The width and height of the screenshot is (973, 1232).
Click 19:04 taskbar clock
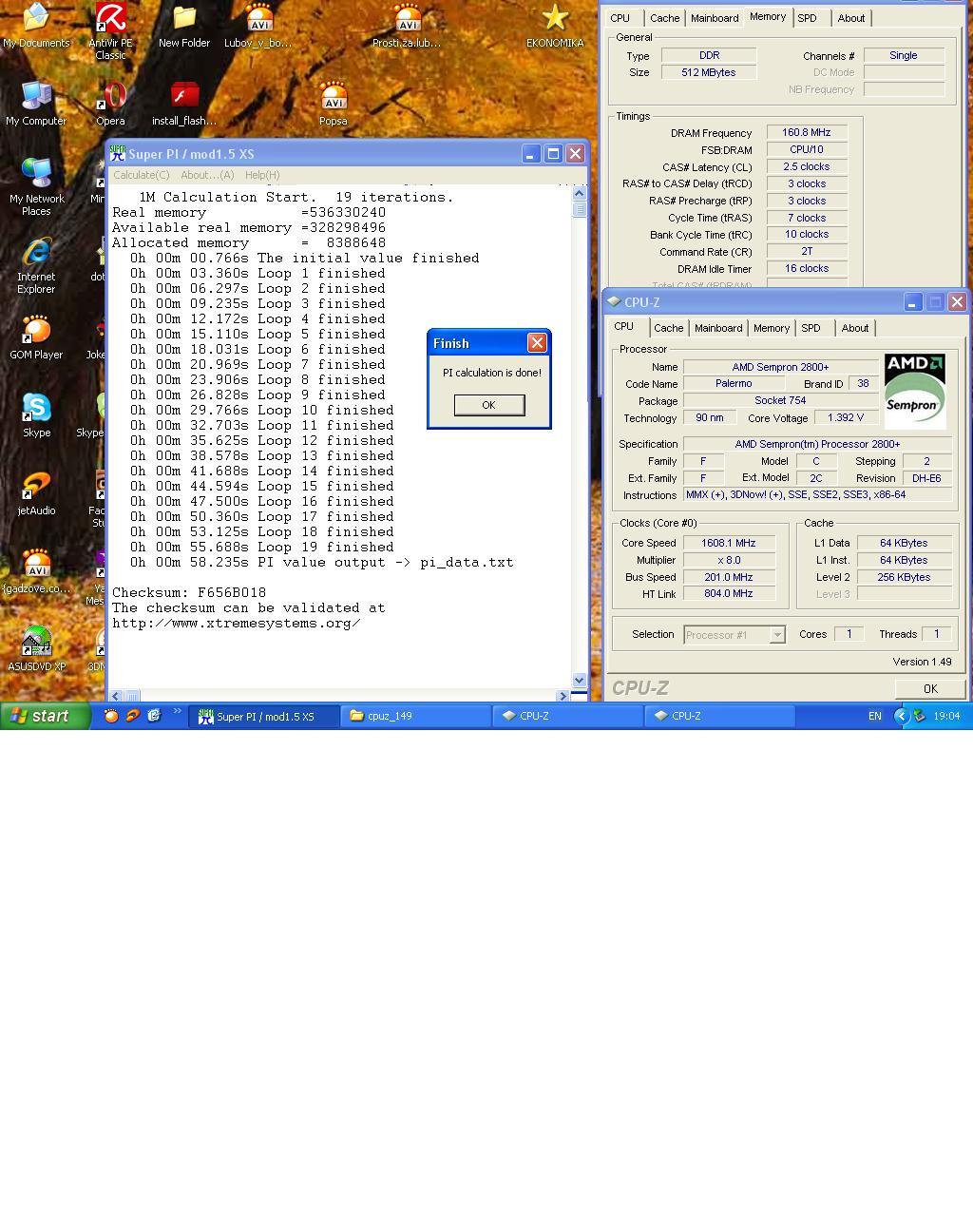coord(946,716)
